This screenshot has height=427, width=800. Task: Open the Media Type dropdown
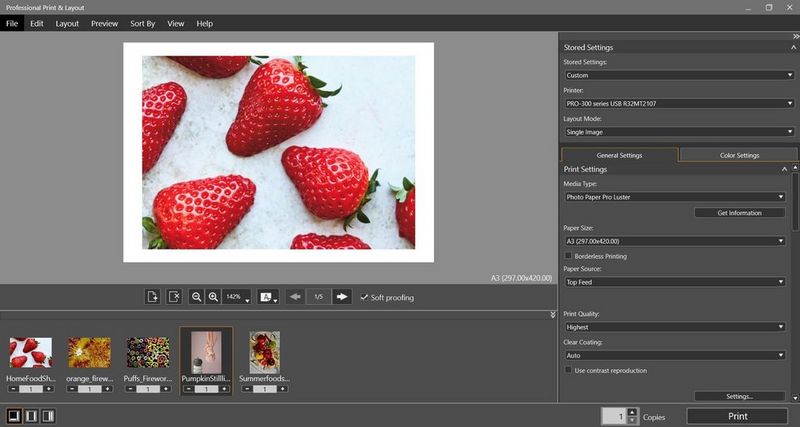click(x=675, y=197)
